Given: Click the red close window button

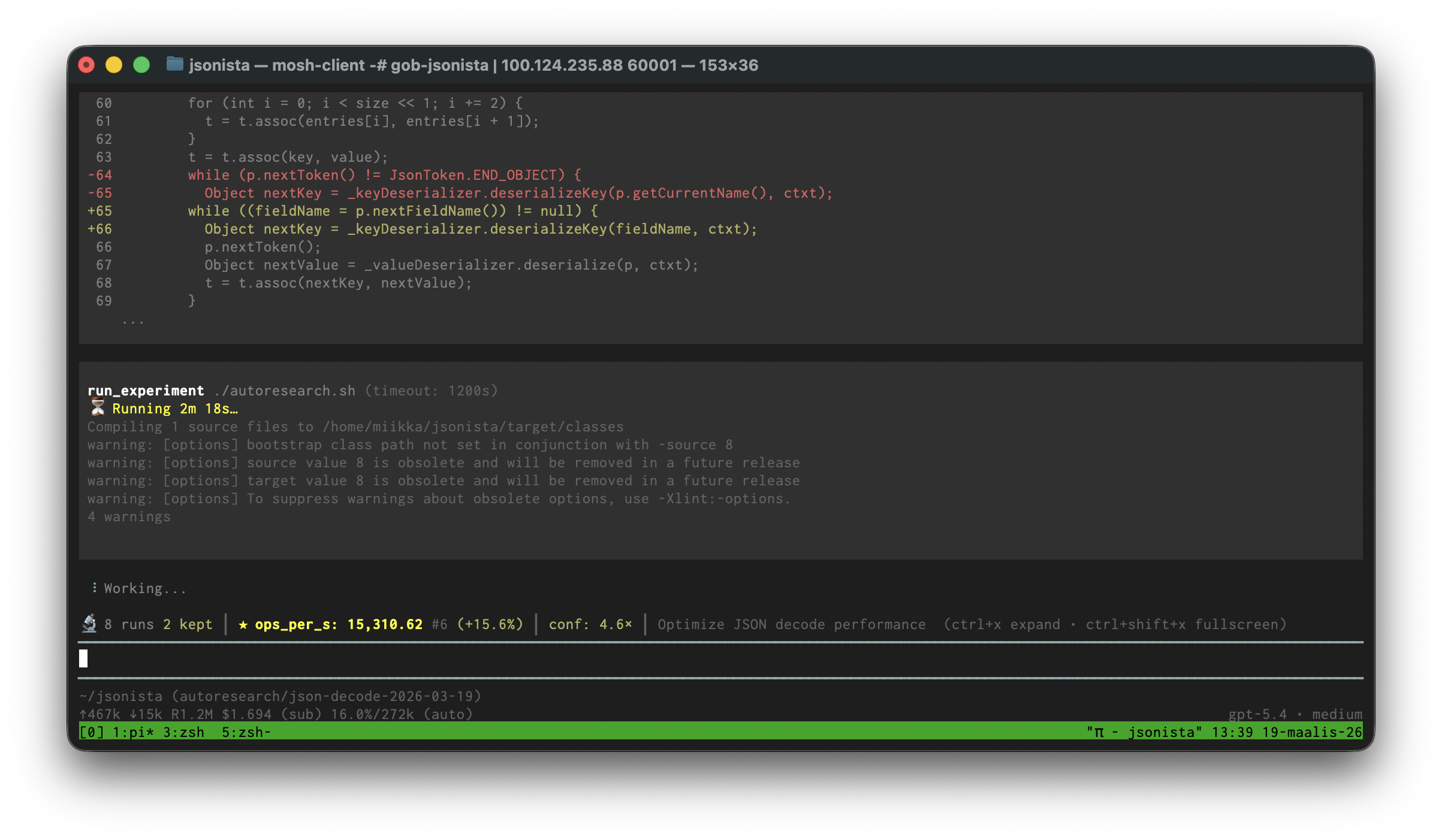Looking at the screenshot, I should click(x=86, y=65).
